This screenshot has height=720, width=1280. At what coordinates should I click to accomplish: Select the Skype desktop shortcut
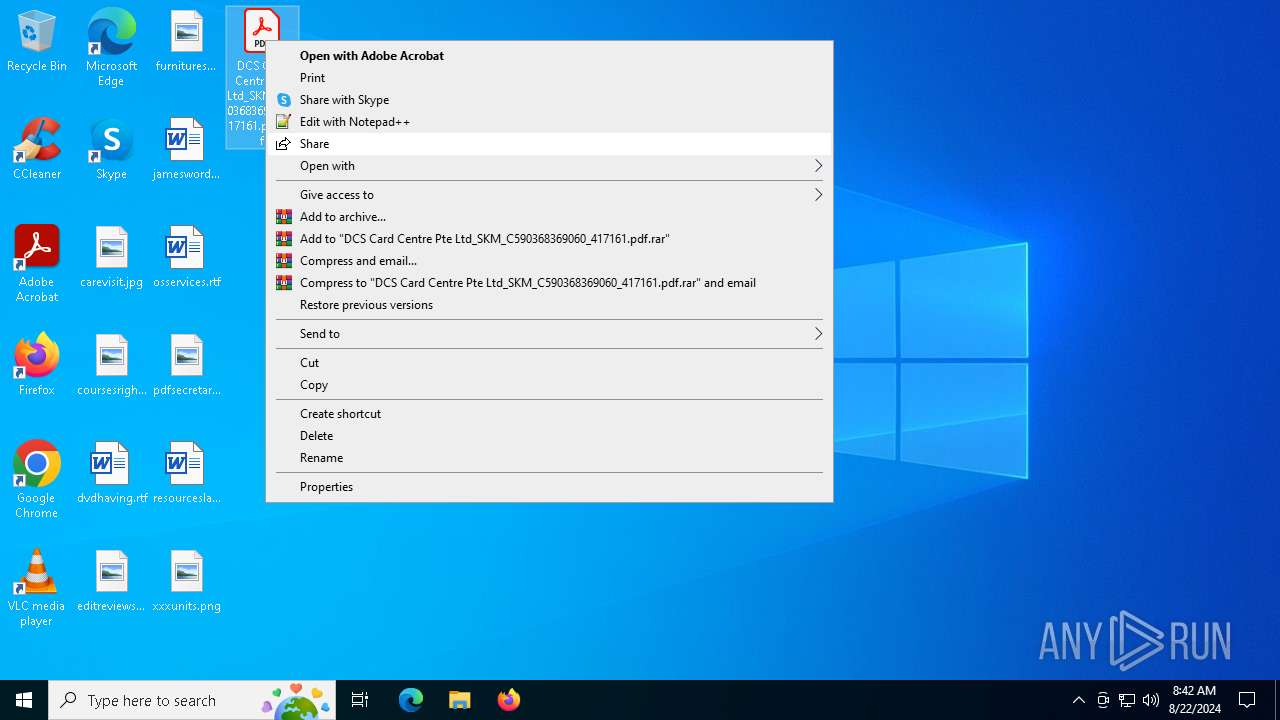pyautogui.click(x=111, y=150)
